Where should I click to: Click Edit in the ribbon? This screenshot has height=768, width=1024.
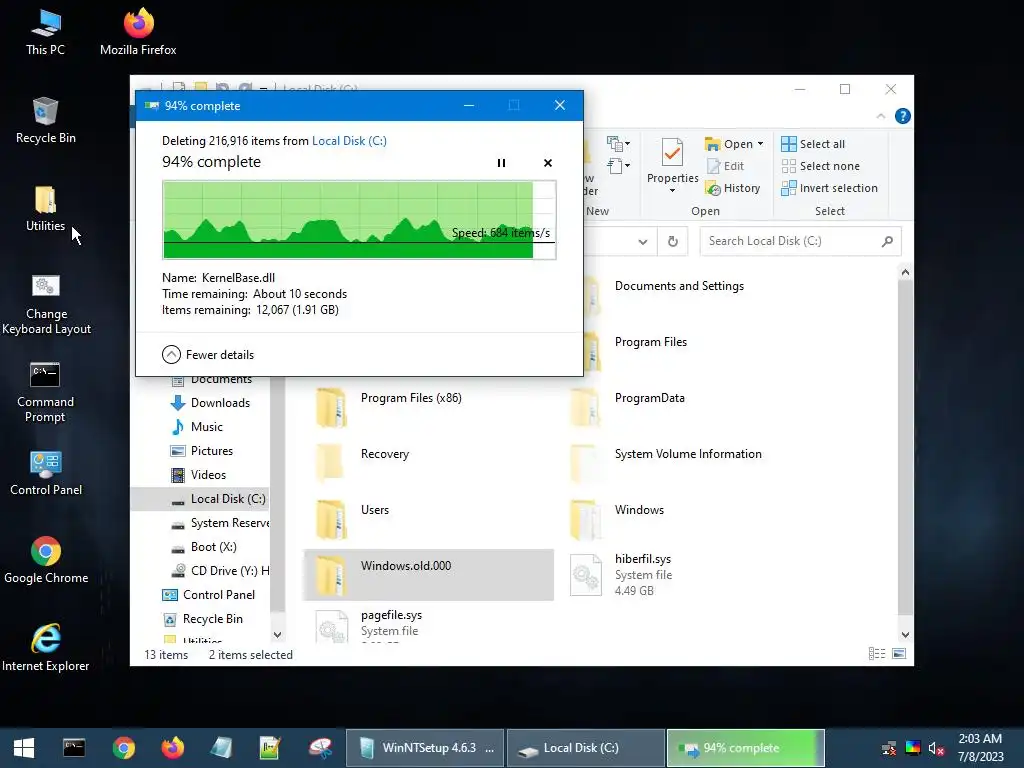[725, 166]
